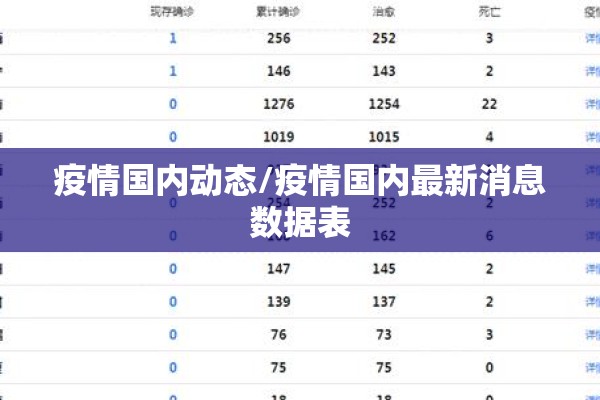Click the blue existing-cases 1 in the 256 row

coord(173,38)
